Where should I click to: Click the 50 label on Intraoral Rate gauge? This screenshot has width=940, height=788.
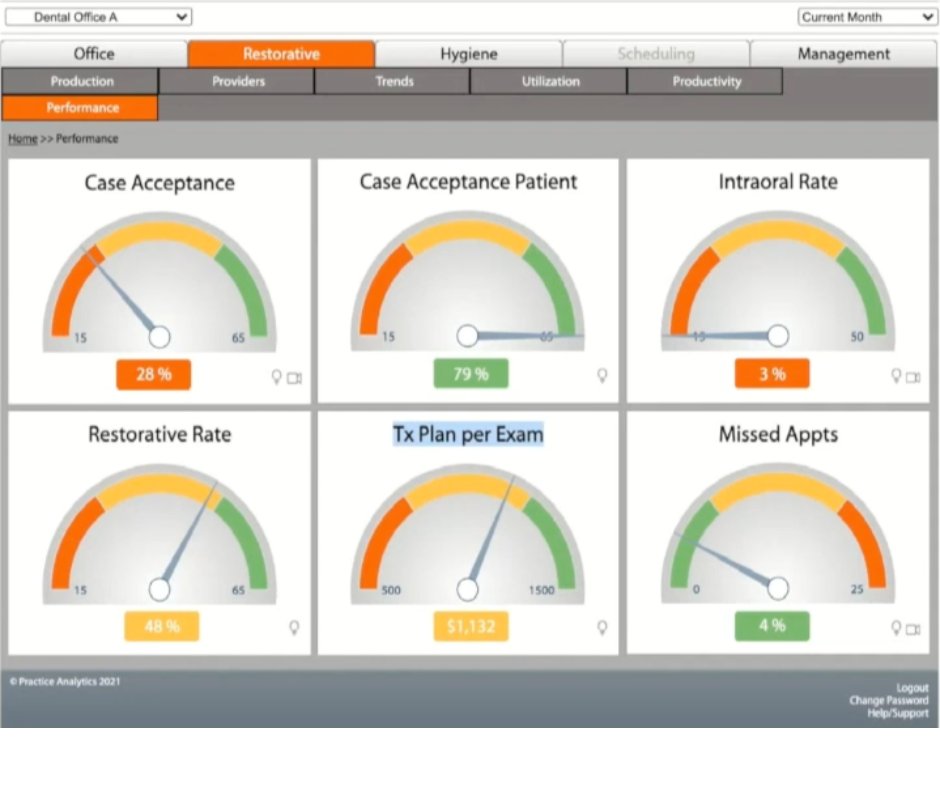[857, 336]
